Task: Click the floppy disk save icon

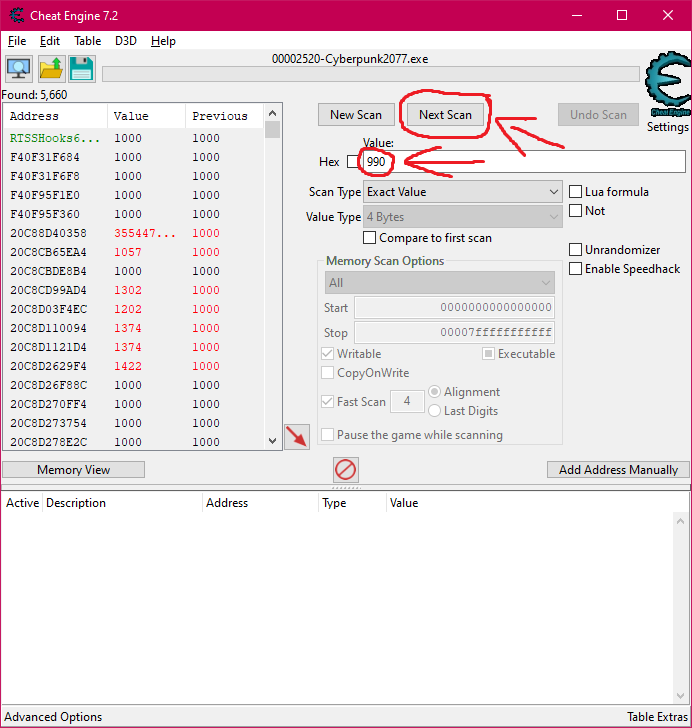Action: (82, 69)
